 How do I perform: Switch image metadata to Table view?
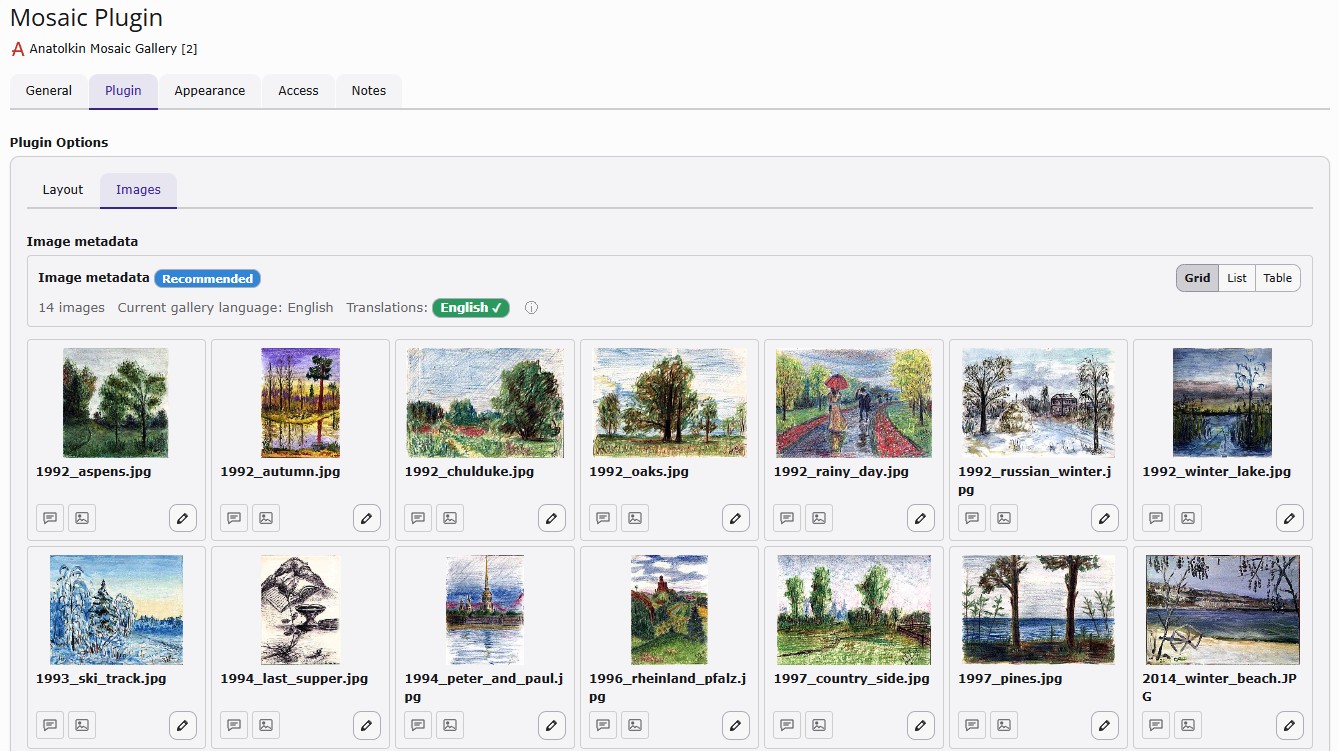click(1278, 278)
